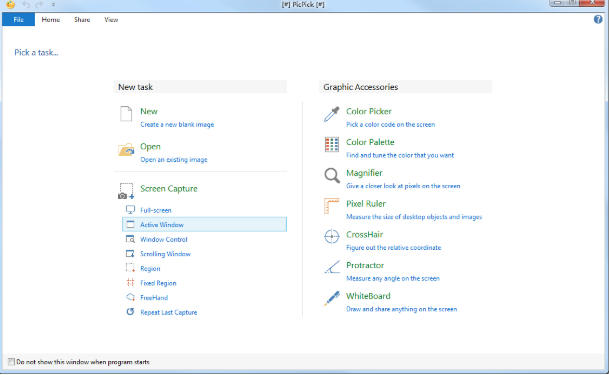Click the Screen Capture heading text
Viewport: 609px width, 375px height.
(x=169, y=189)
